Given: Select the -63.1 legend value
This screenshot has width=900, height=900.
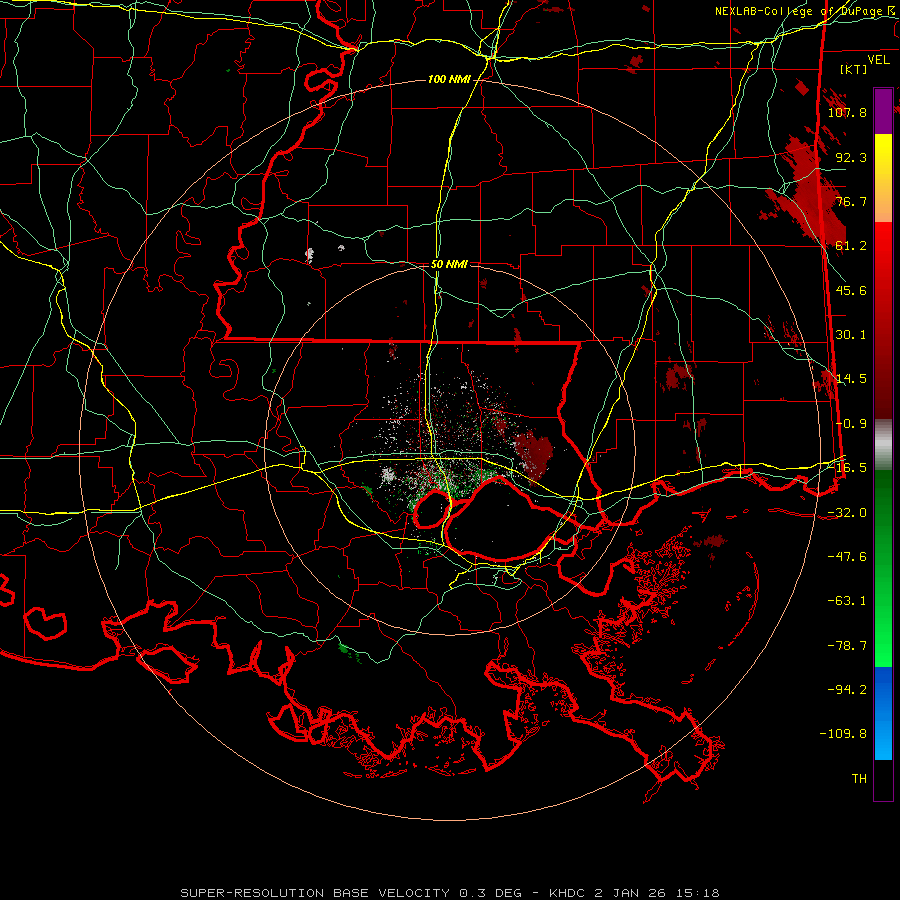Looking at the screenshot, I should [x=847, y=601].
